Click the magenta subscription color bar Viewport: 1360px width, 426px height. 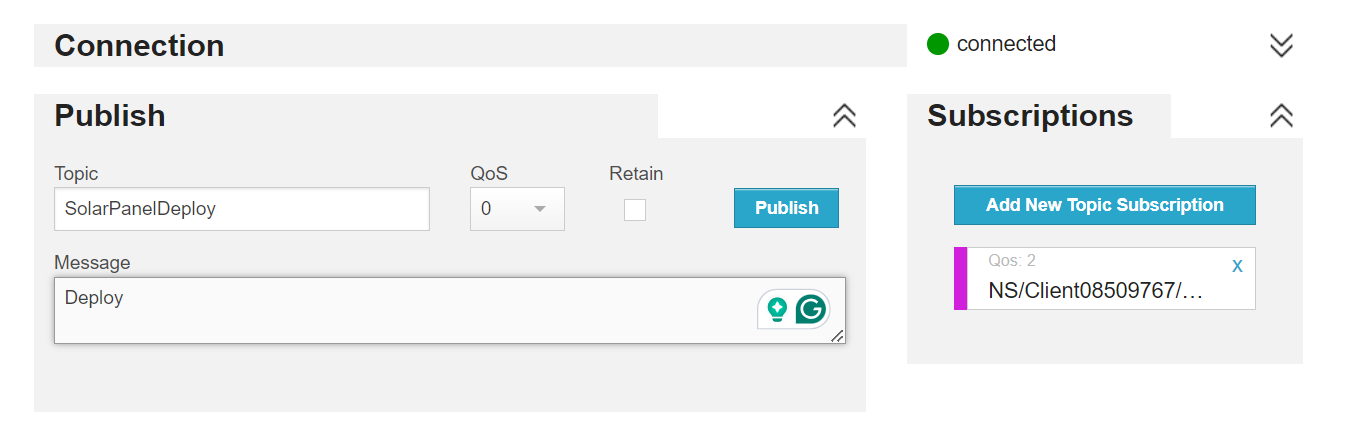point(961,278)
